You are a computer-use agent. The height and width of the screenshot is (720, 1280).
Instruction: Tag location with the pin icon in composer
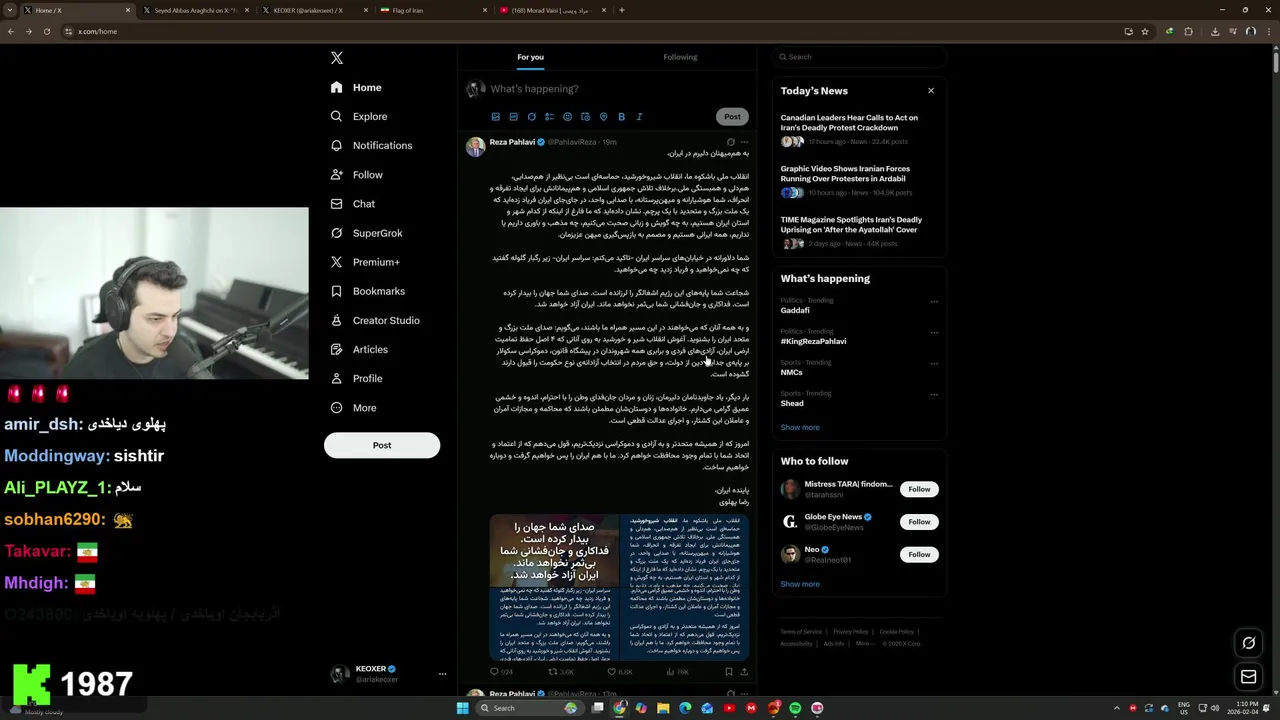coord(603,117)
